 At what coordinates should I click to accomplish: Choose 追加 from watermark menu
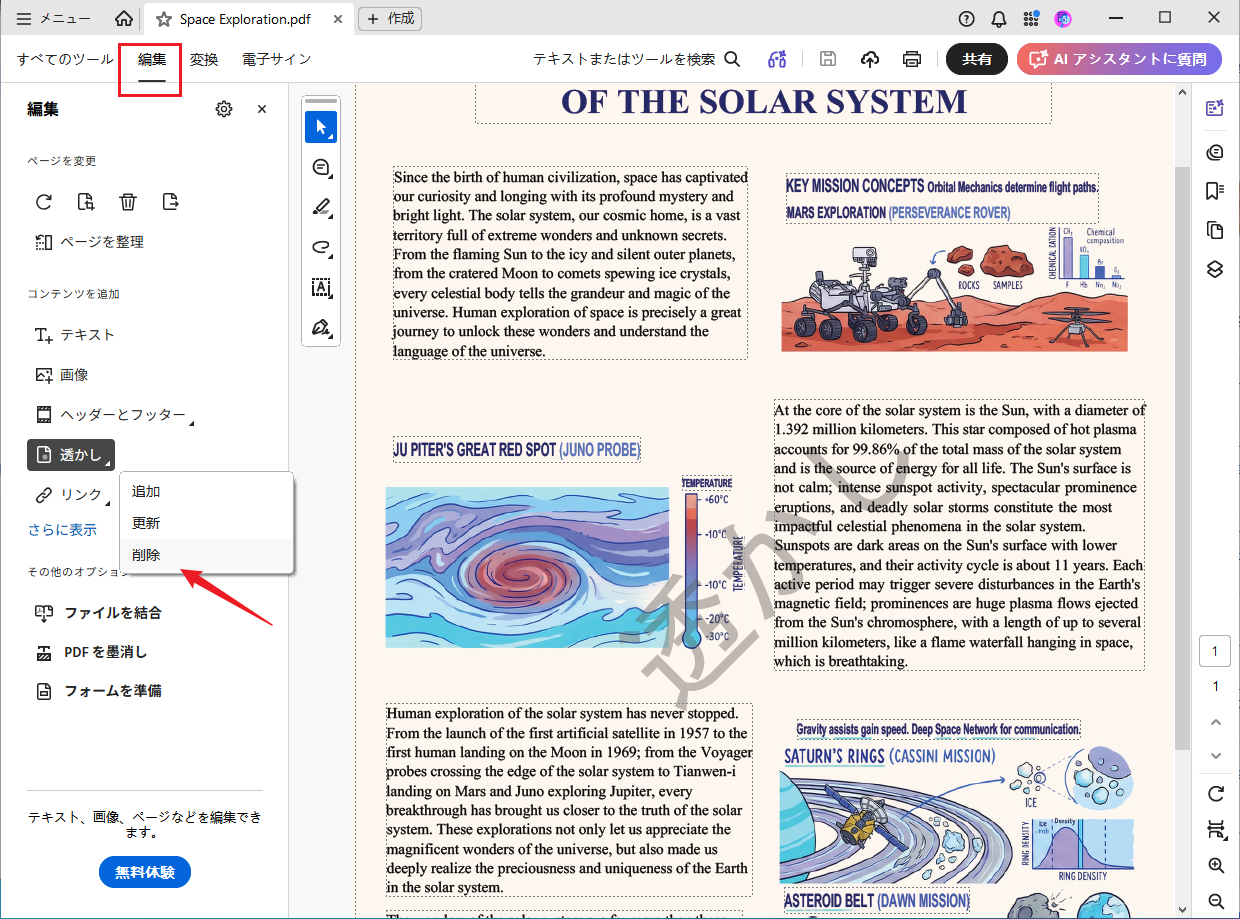click(x=206, y=491)
